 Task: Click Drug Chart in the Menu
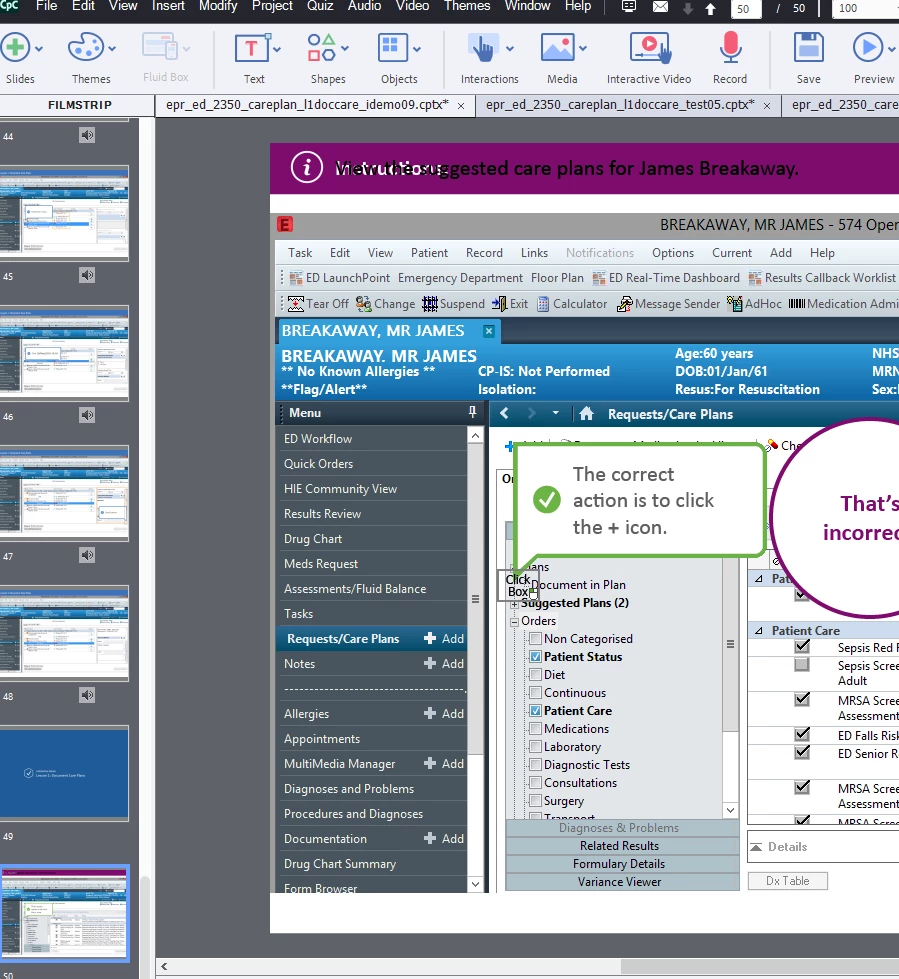point(313,539)
